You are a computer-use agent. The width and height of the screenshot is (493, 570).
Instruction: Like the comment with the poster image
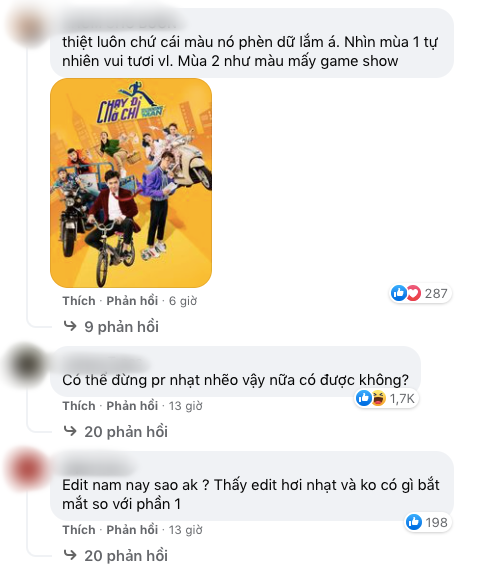pos(79,301)
